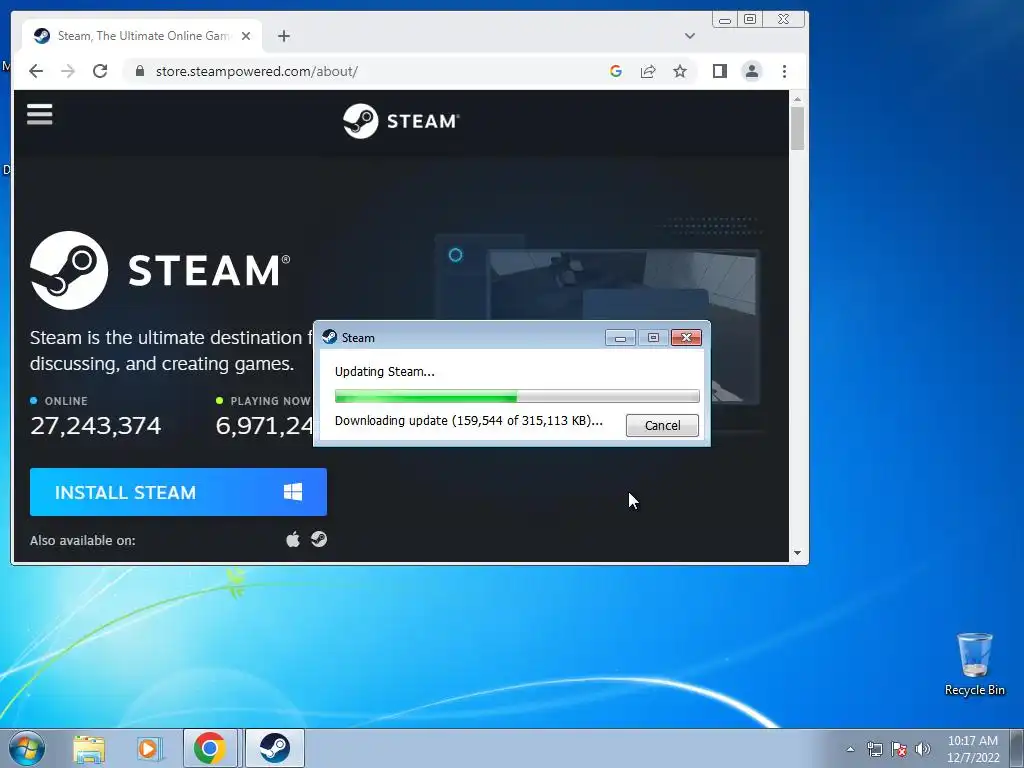Minimize the Chrome window
Image resolution: width=1024 pixels, height=768 pixels.
(x=724, y=20)
